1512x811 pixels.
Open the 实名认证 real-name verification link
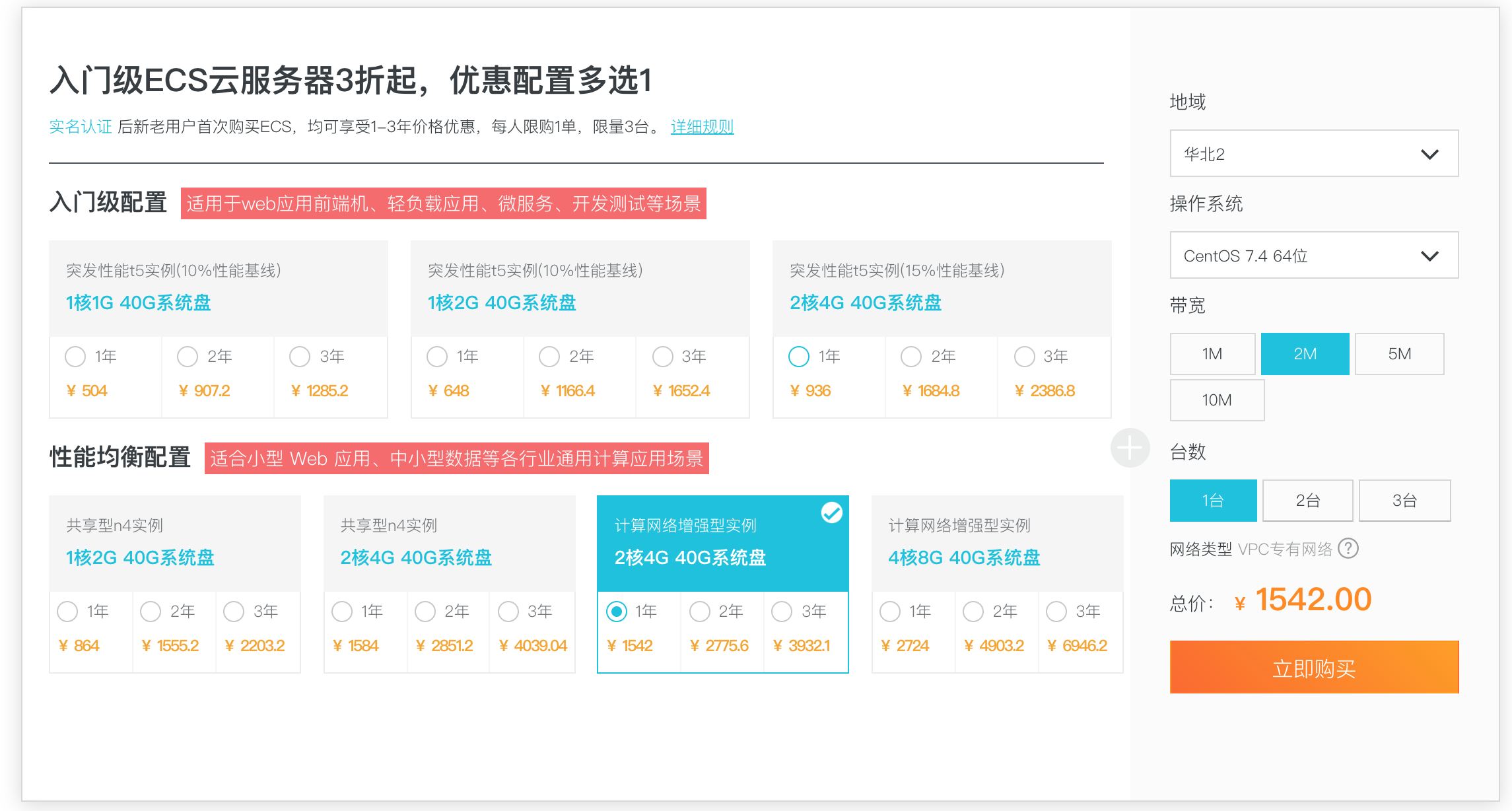click(x=81, y=127)
